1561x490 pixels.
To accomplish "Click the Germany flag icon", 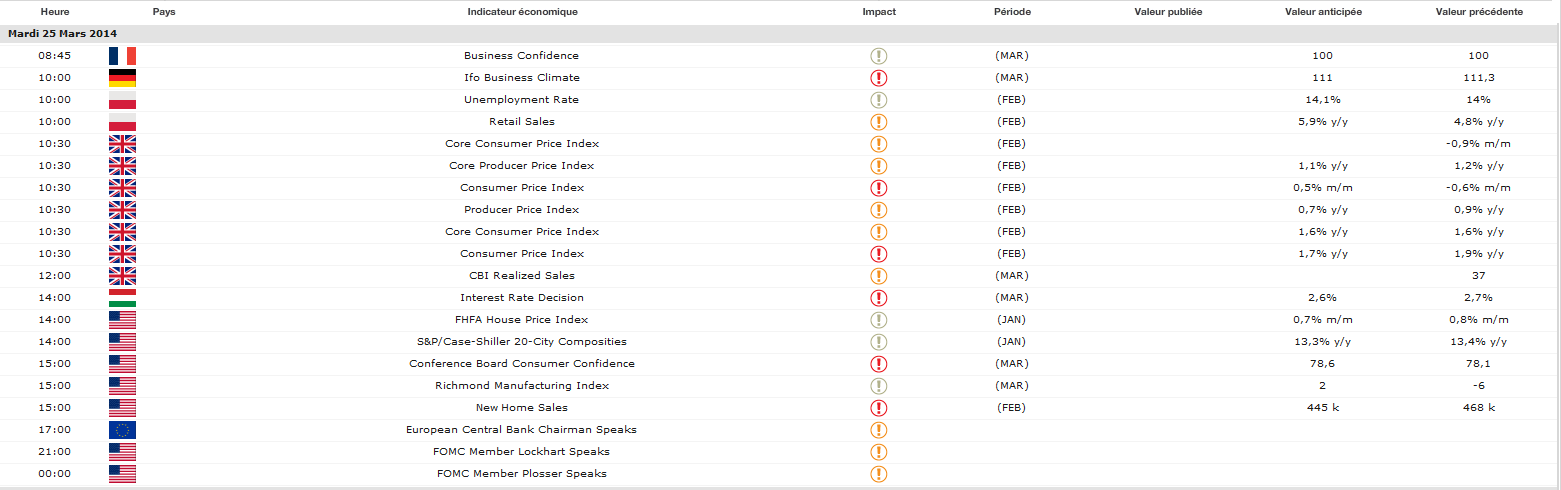I will point(122,78).
